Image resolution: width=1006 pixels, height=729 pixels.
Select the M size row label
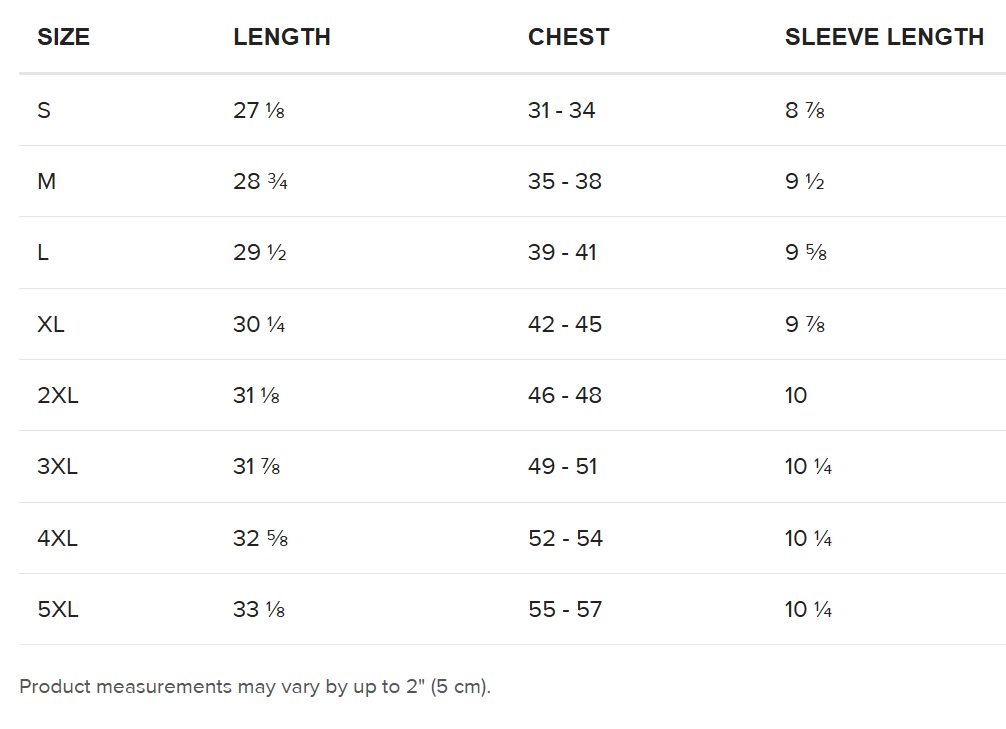tap(47, 182)
